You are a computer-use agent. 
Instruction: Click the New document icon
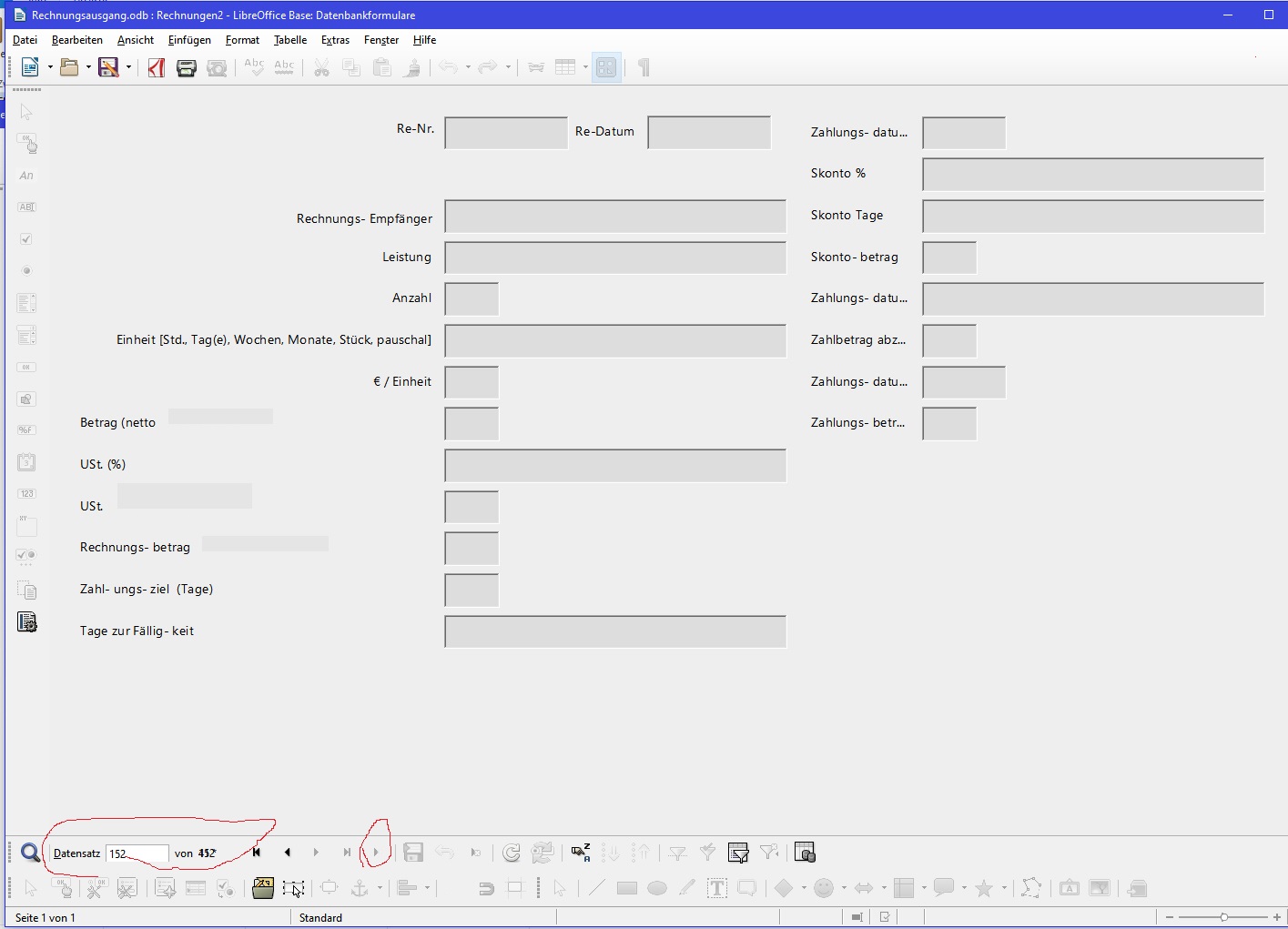point(30,67)
